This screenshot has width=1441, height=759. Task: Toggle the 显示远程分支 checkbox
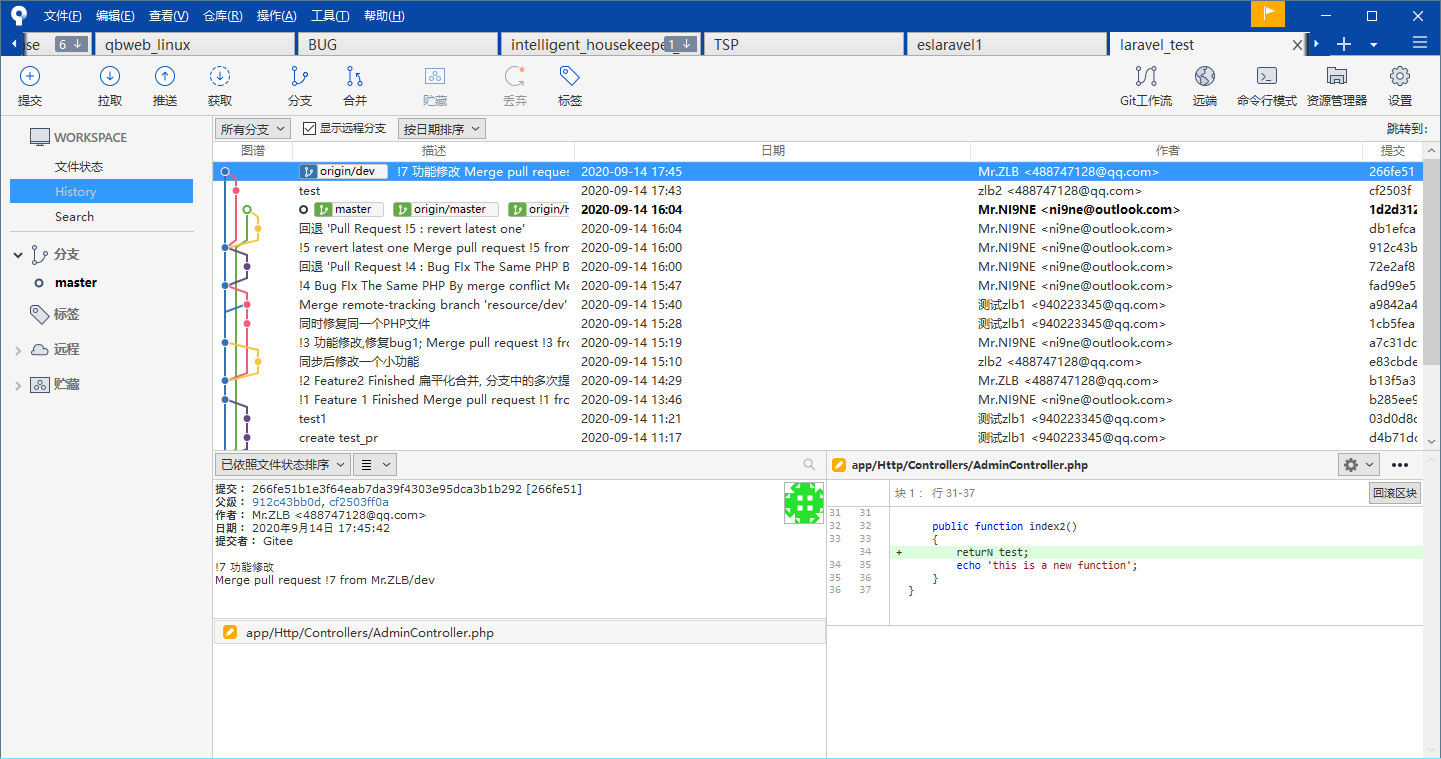310,129
